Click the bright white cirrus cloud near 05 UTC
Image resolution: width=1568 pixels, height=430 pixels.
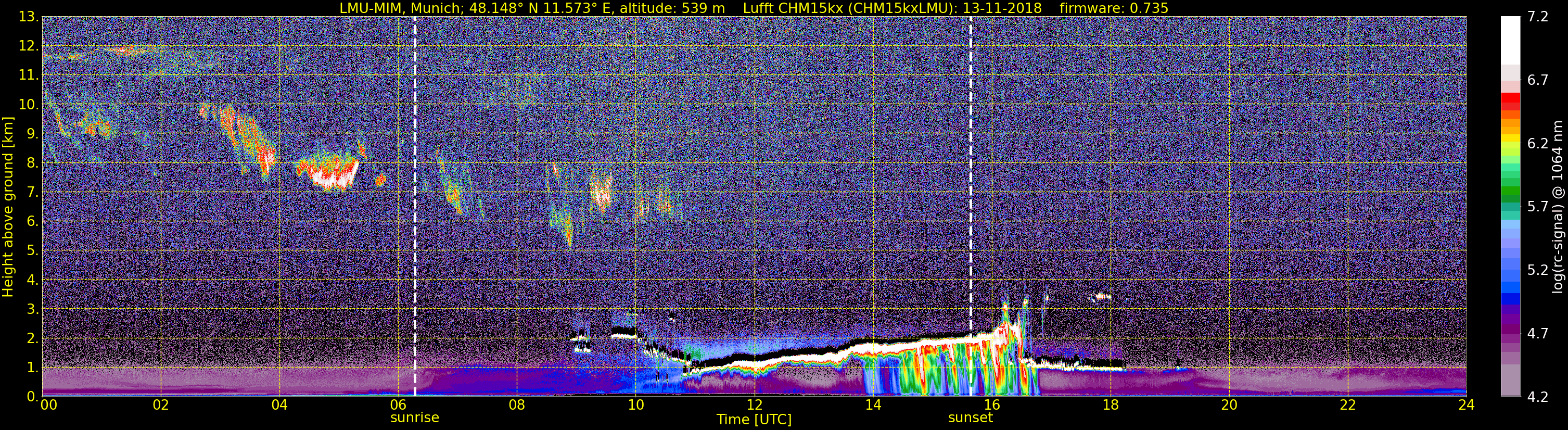point(330,175)
